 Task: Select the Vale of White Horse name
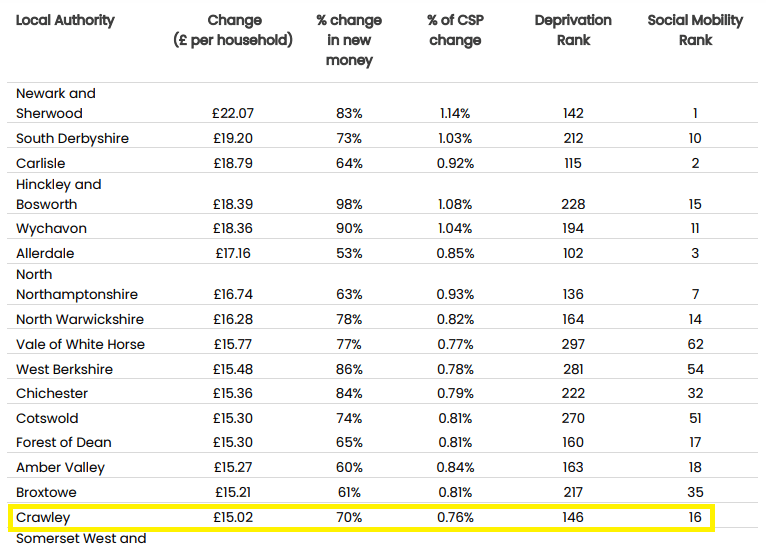(80, 345)
